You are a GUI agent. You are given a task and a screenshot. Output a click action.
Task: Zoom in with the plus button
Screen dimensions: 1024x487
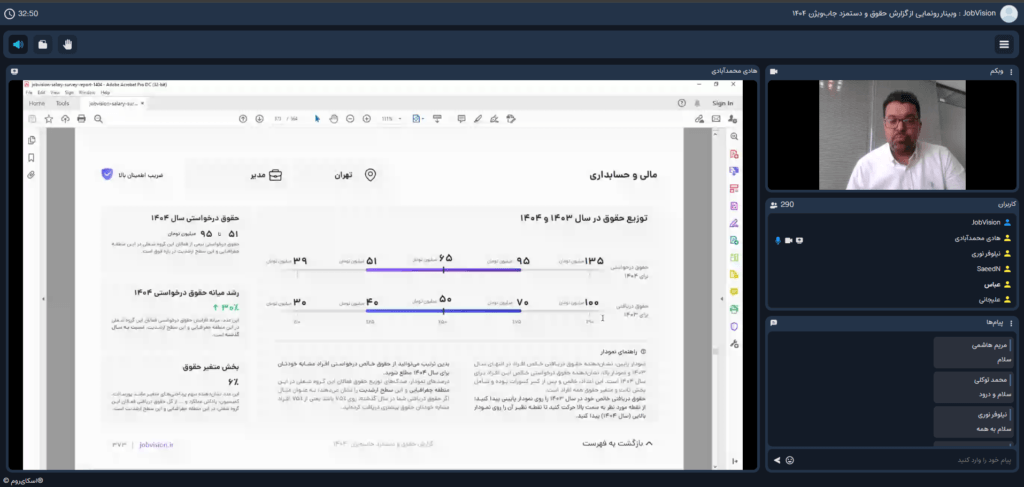(366, 119)
